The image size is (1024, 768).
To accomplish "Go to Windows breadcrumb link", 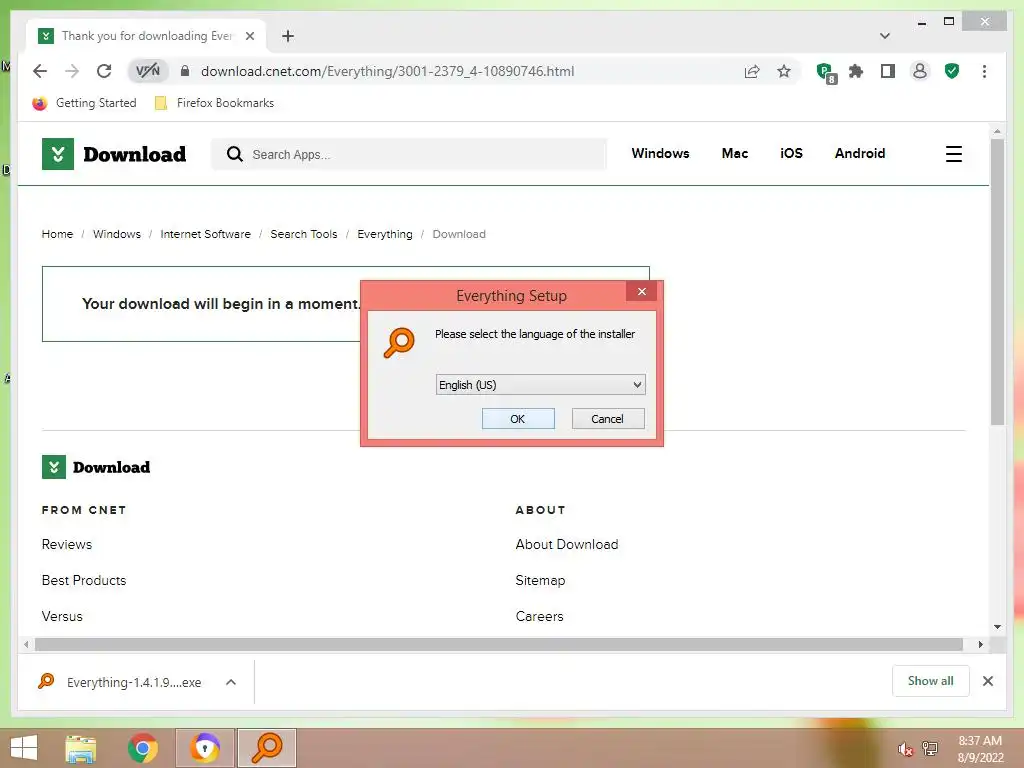I will (x=117, y=234).
